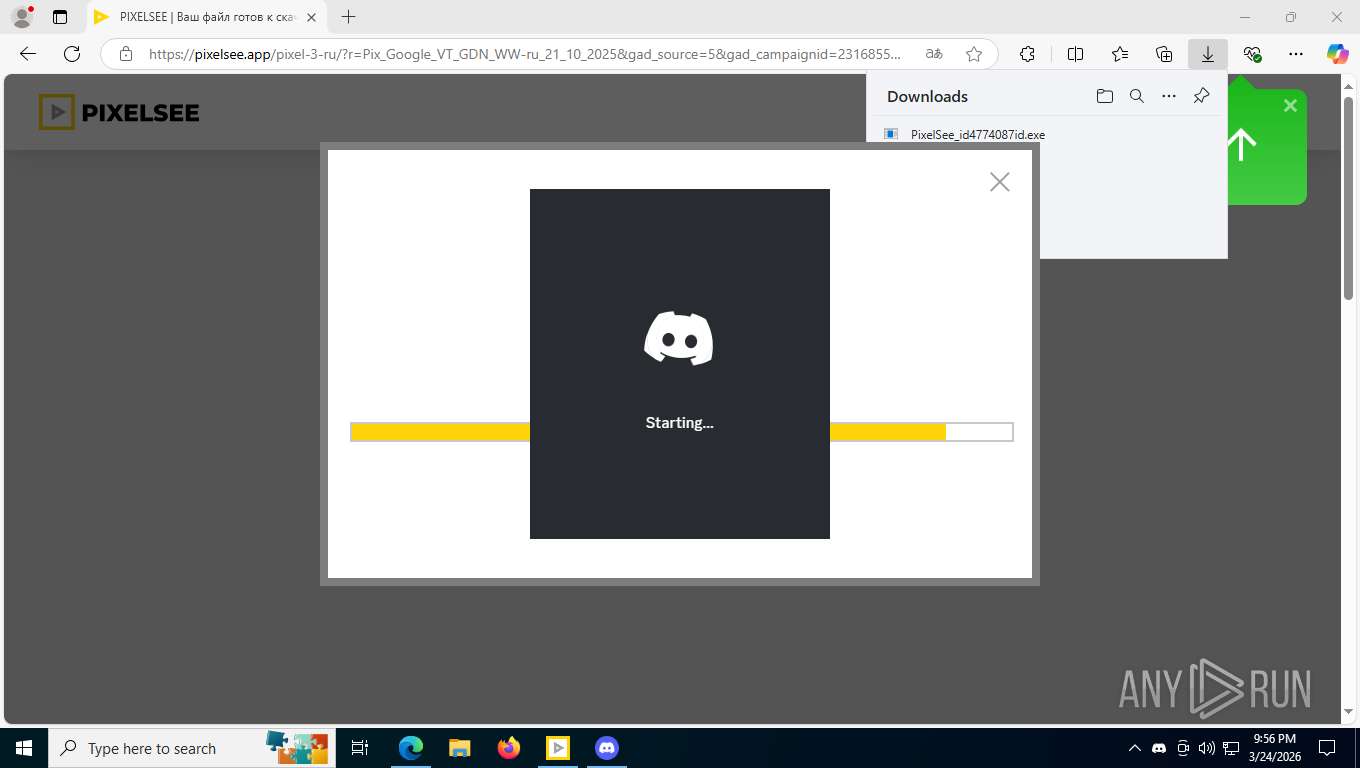Open more options in Downloads panel

click(x=1169, y=96)
